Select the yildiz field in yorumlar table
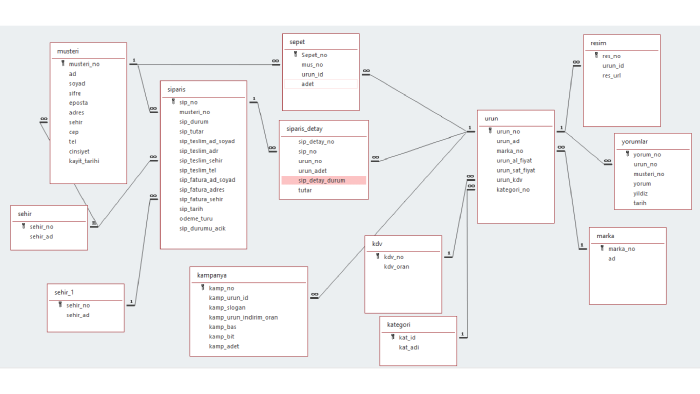700x394 pixels. tap(640, 193)
